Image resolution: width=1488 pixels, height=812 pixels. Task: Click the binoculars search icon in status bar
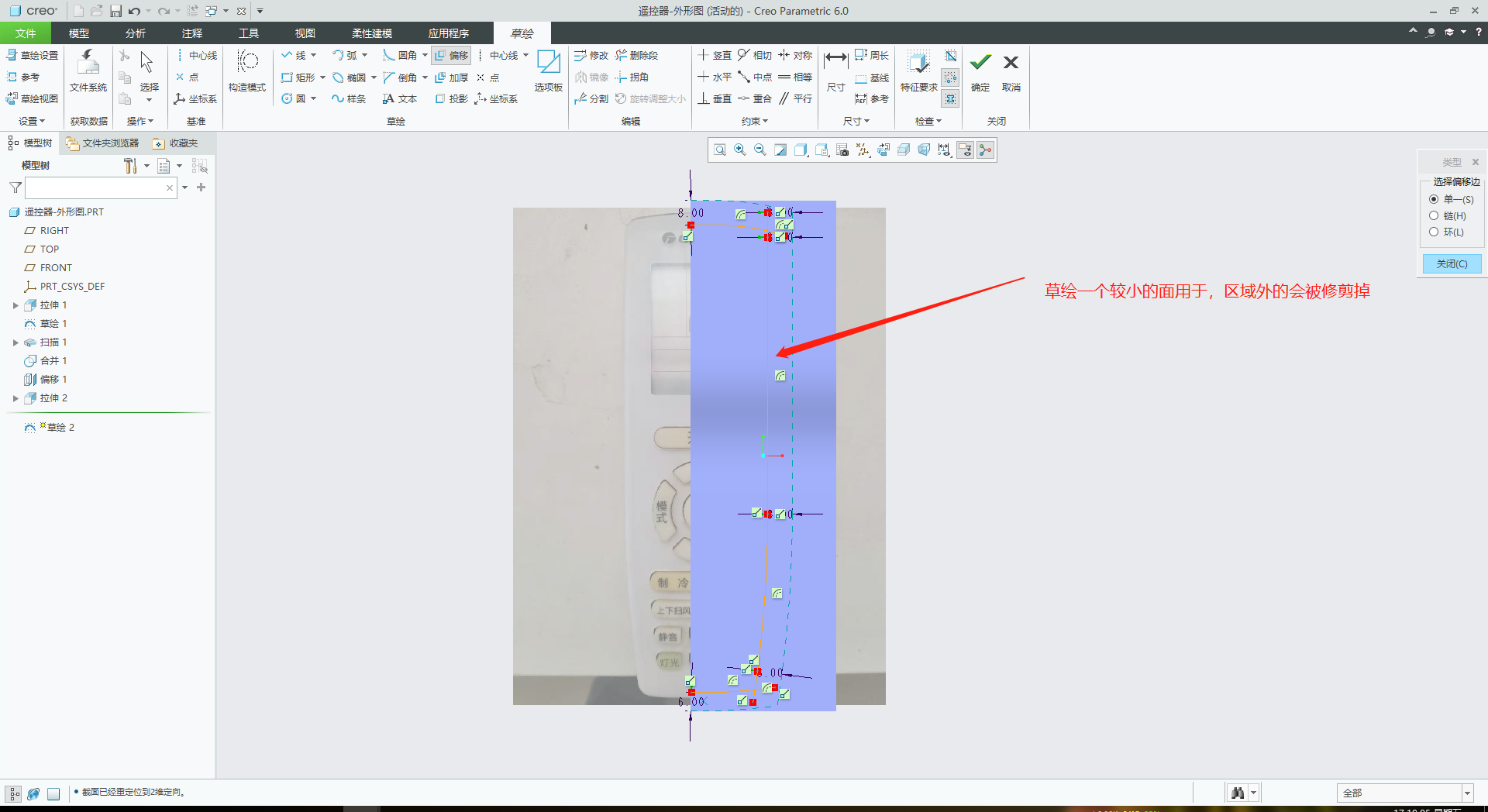1238,793
